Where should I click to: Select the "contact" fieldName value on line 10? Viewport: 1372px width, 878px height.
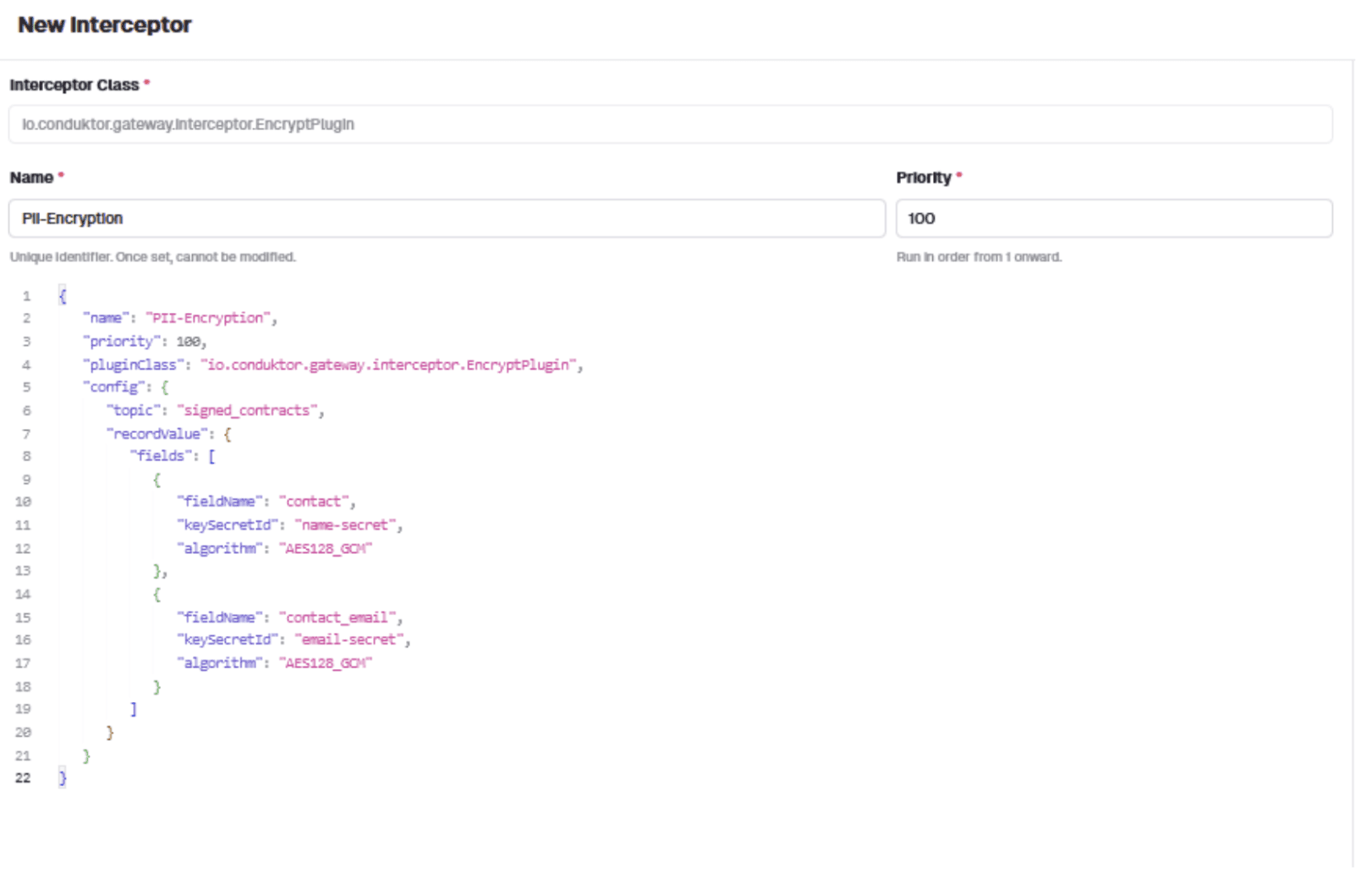(x=313, y=502)
